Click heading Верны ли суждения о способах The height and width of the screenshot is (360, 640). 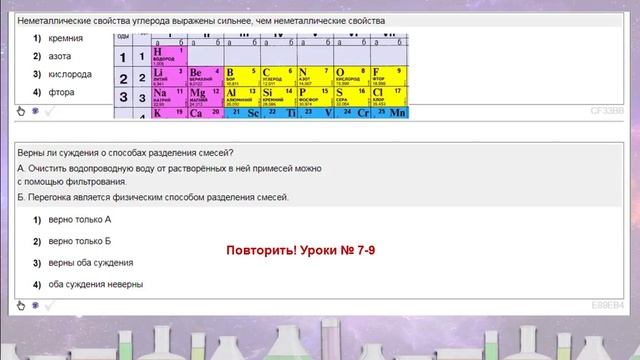coord(125,153)
